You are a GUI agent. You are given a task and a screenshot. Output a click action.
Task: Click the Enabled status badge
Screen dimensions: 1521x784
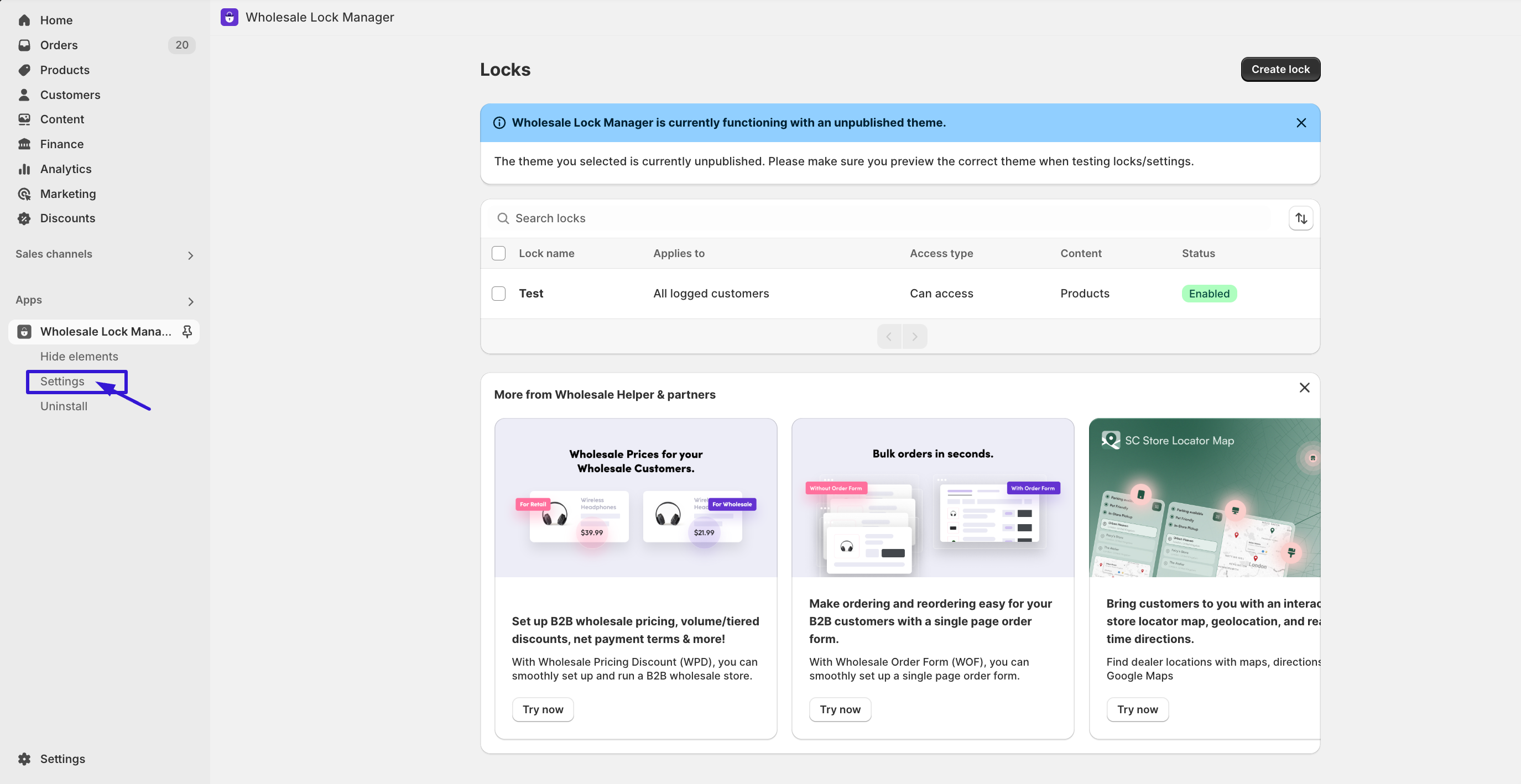1209,294
